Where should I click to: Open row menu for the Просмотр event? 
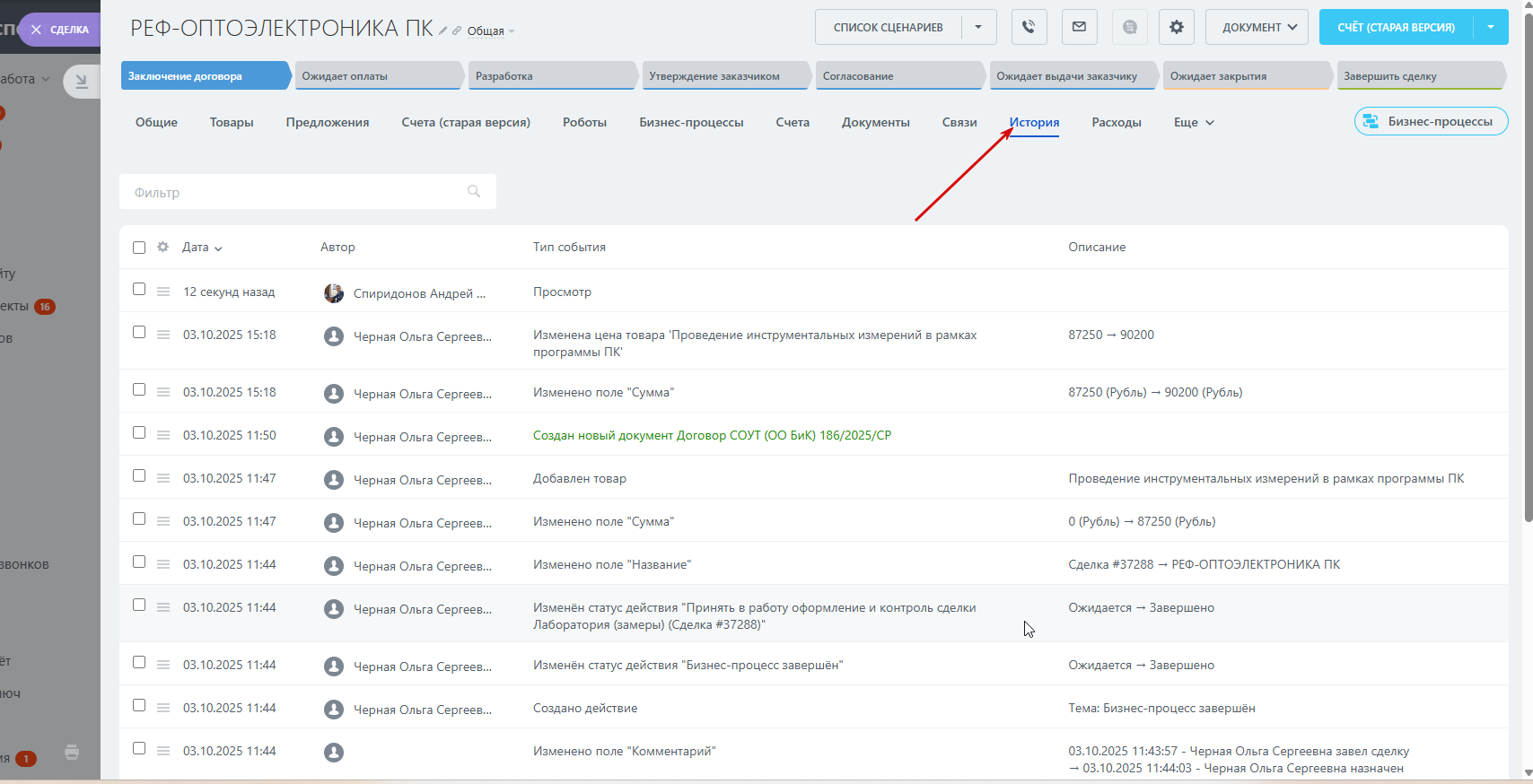(163, 292)
